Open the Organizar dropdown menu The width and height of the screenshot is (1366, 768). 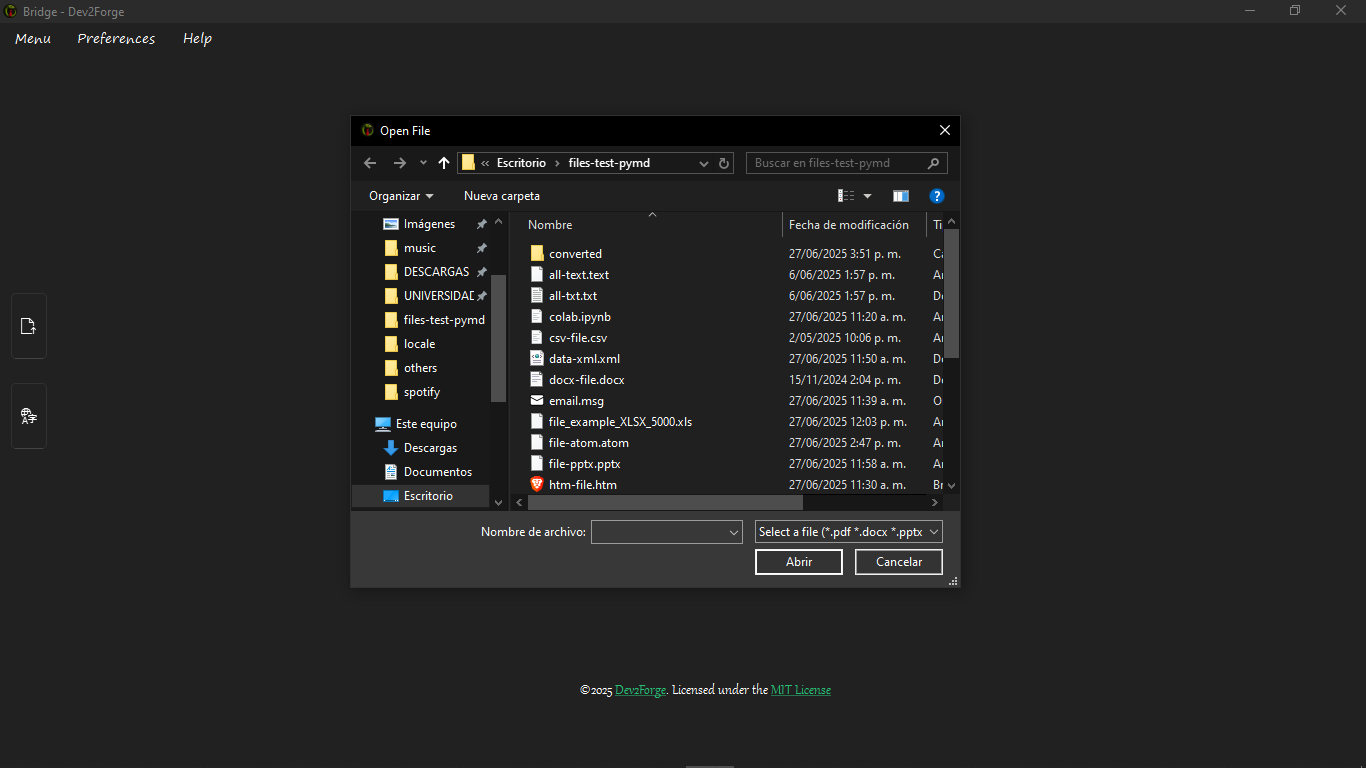coord(401,196)
